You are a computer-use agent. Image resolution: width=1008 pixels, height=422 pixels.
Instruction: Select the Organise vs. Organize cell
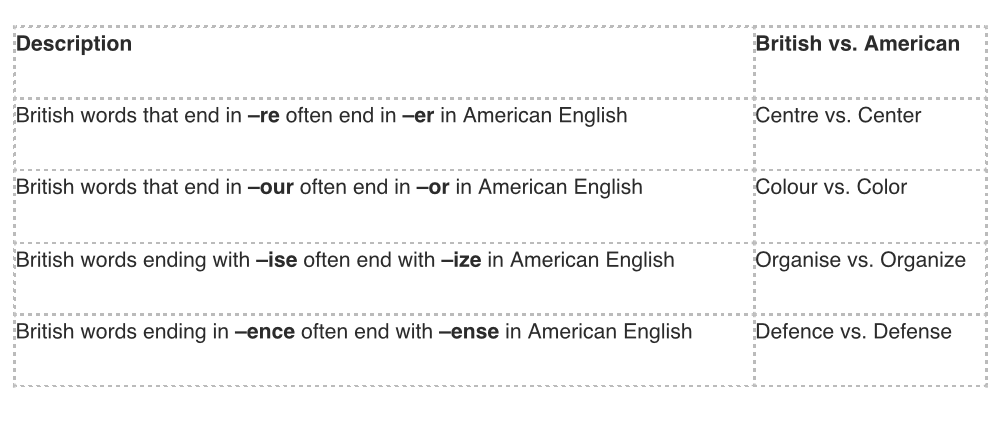click(x=860, y=261)
